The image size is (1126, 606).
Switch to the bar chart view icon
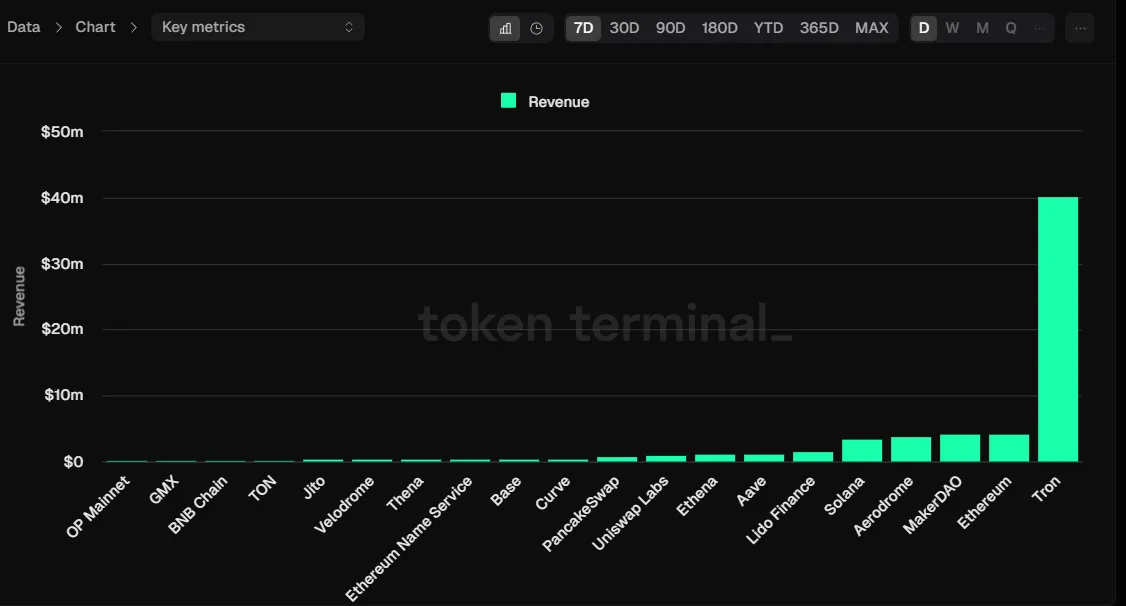[x=505, y=28]
